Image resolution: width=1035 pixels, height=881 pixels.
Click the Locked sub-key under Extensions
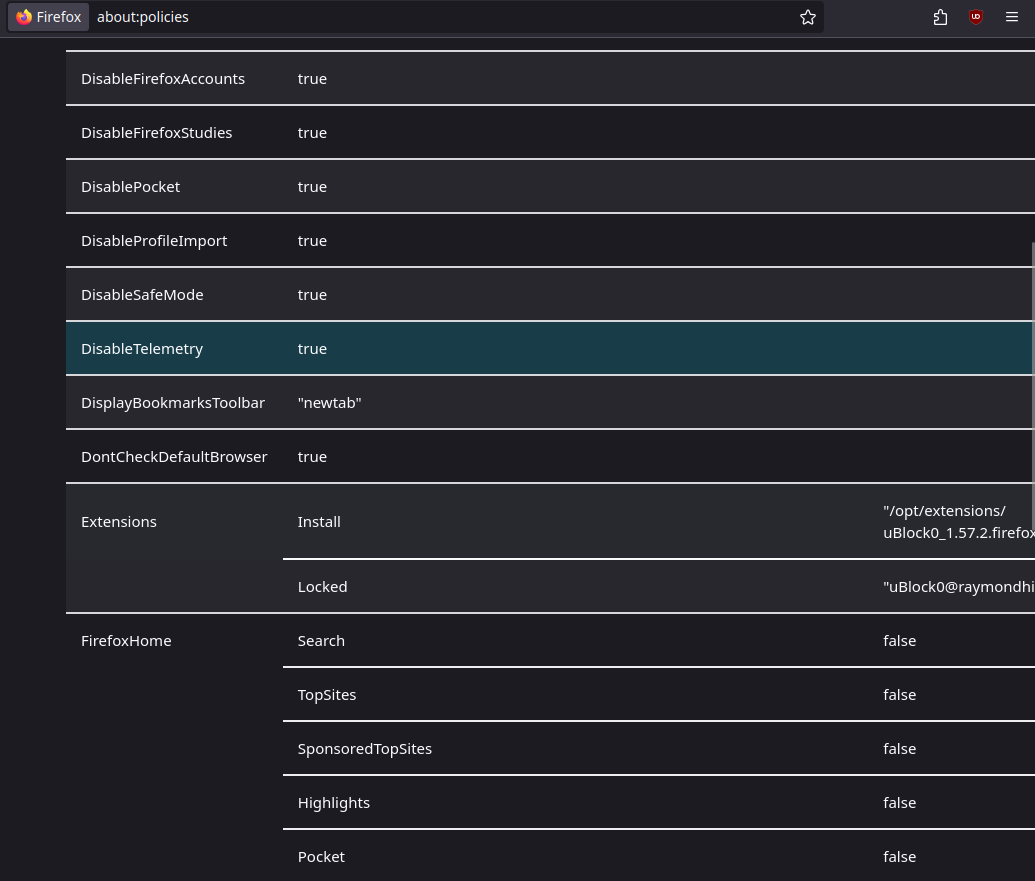(322, 587)
